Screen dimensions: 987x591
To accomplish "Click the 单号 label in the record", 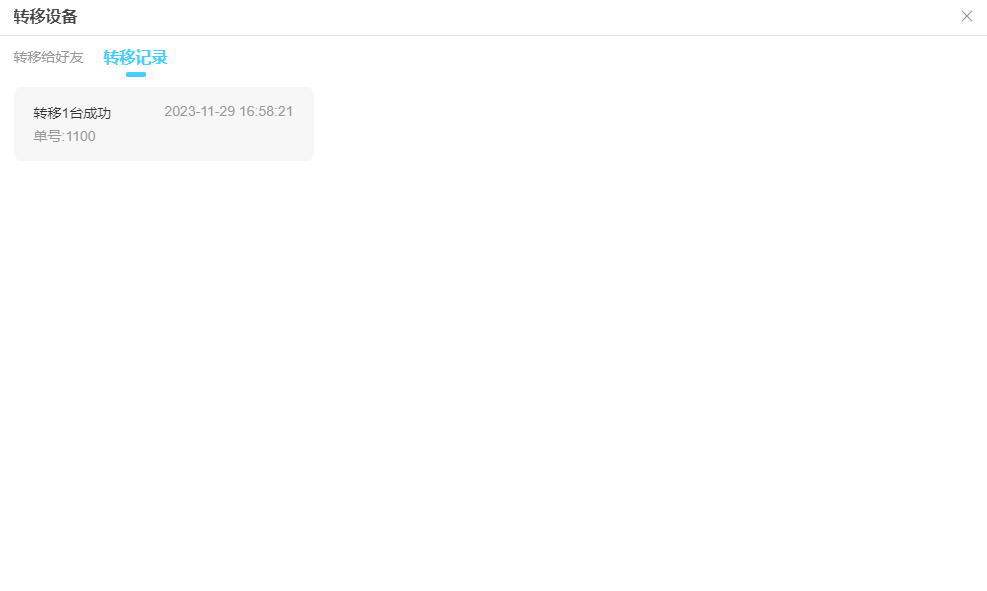I will point(47,136).
